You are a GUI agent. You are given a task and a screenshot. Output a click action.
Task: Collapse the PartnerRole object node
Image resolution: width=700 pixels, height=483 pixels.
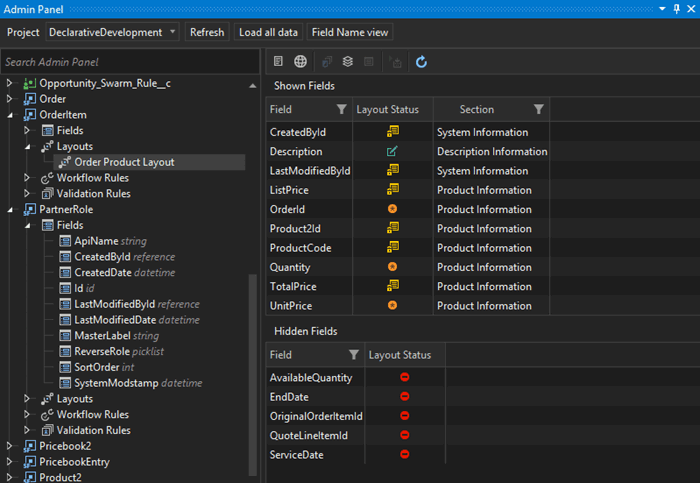coord(9,210)
